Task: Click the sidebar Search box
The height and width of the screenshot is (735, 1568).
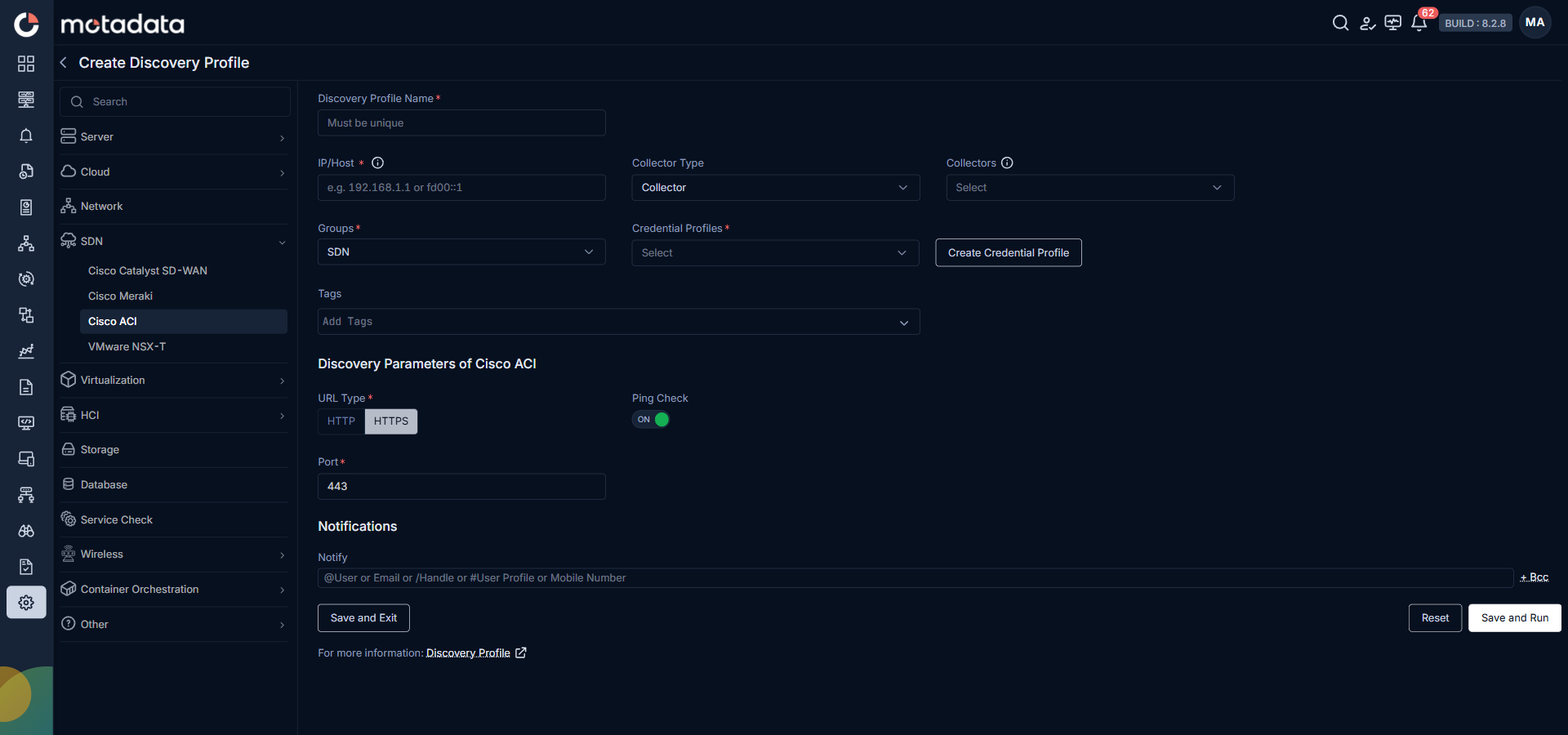Action: pyautogui.click(x=175, y=102)
